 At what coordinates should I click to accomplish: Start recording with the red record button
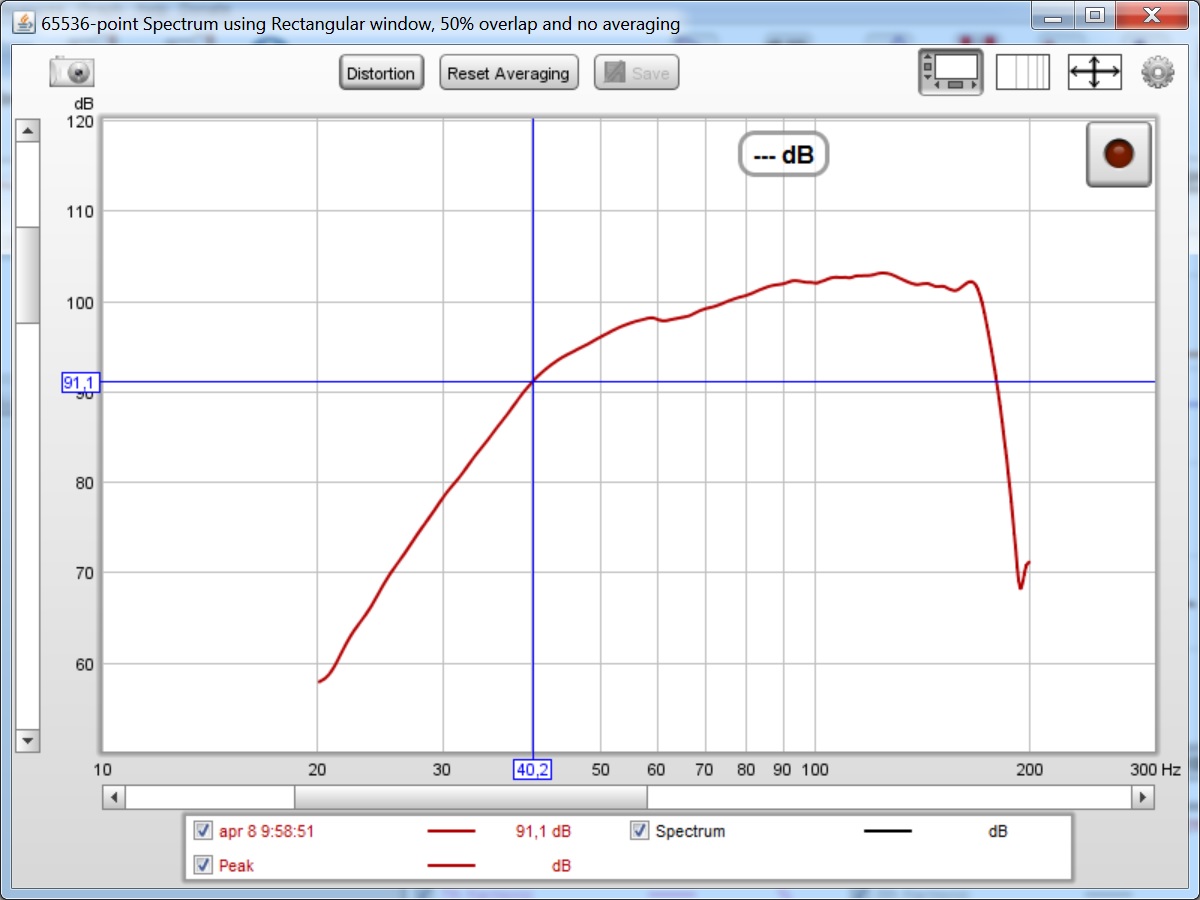(1118, 154)
